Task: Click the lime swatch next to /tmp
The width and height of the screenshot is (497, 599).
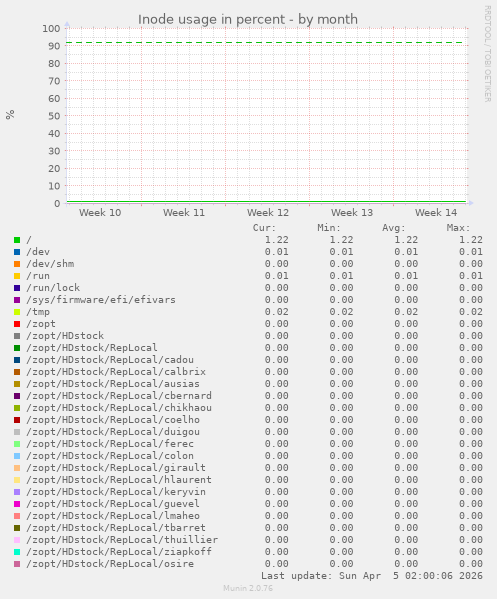Action: 17,312
